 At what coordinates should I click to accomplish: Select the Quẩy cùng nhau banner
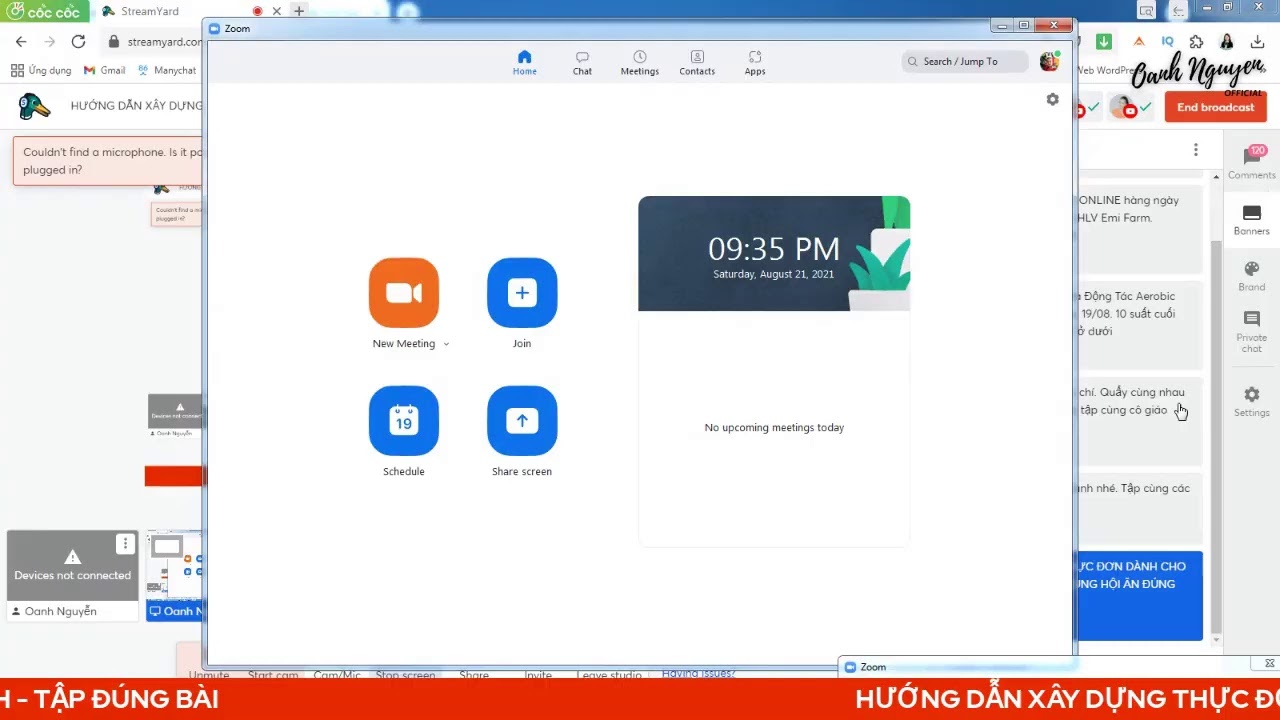point(1140,419)
